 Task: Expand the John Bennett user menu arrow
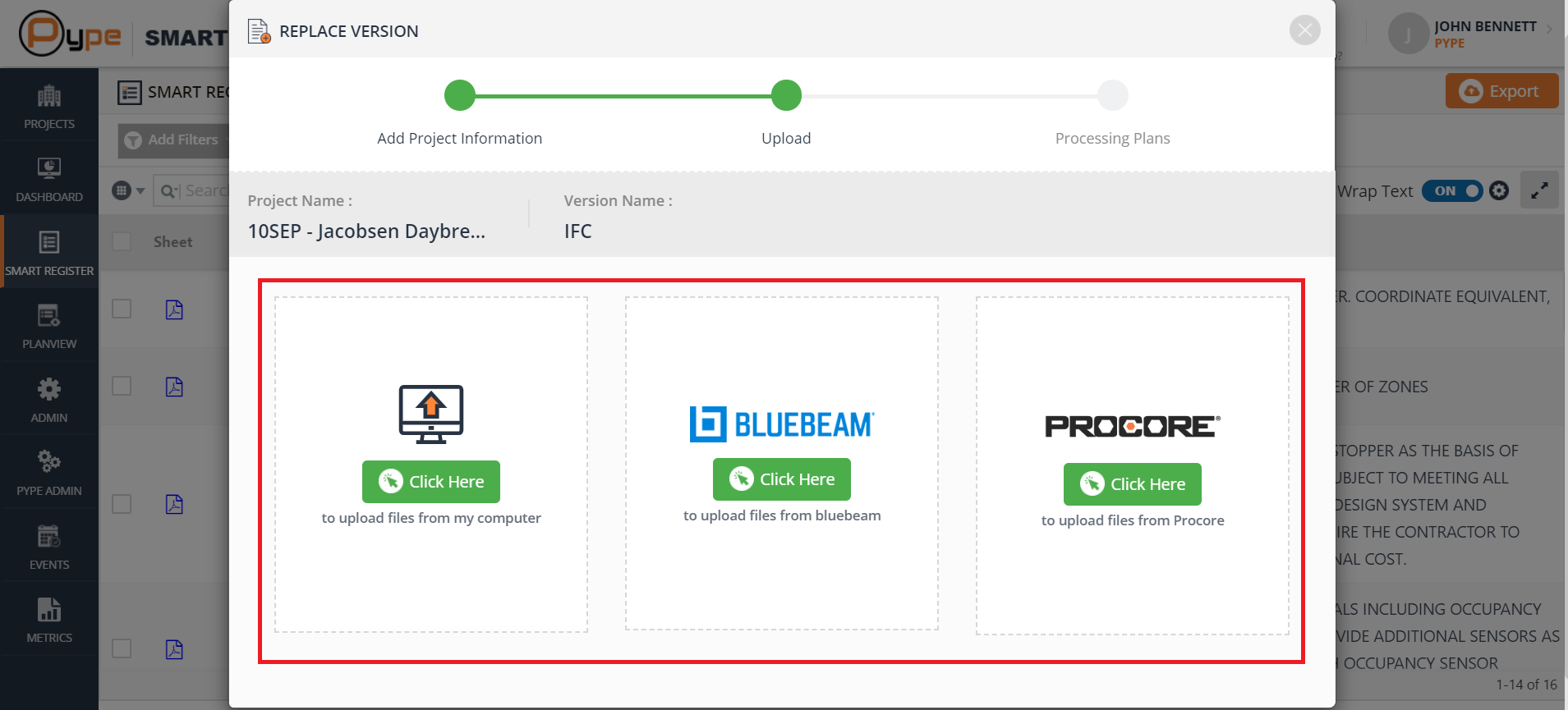[x=1549, y=29]
